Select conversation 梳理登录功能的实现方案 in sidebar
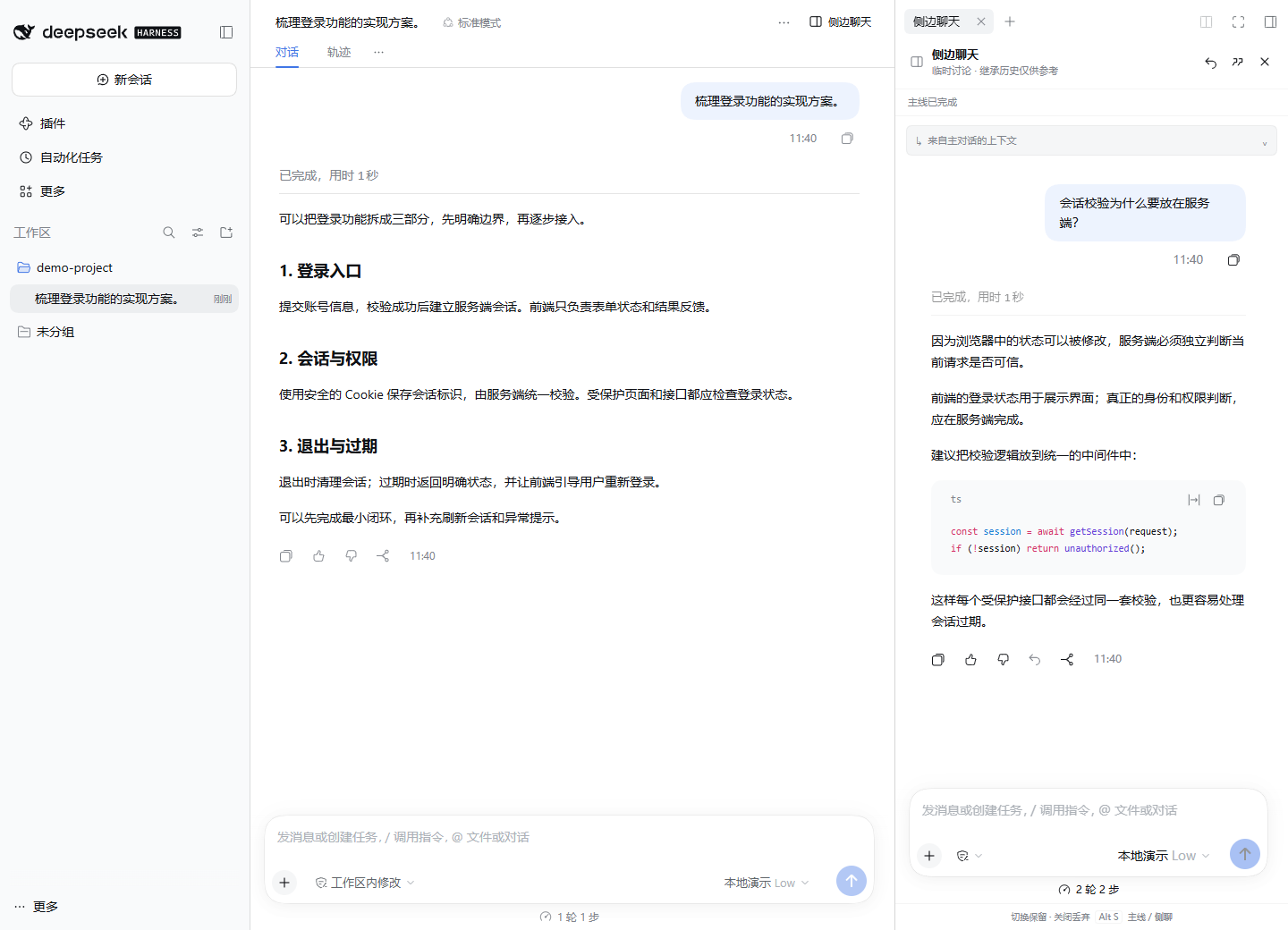This screenshot has height=930, width=1288. click(124, 299)
